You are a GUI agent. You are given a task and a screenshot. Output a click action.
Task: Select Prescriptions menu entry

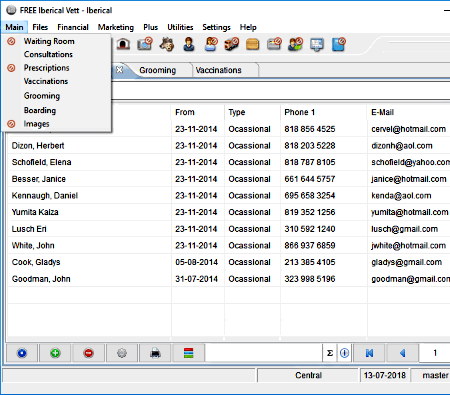pyautogui.click(x=57, y=68)
